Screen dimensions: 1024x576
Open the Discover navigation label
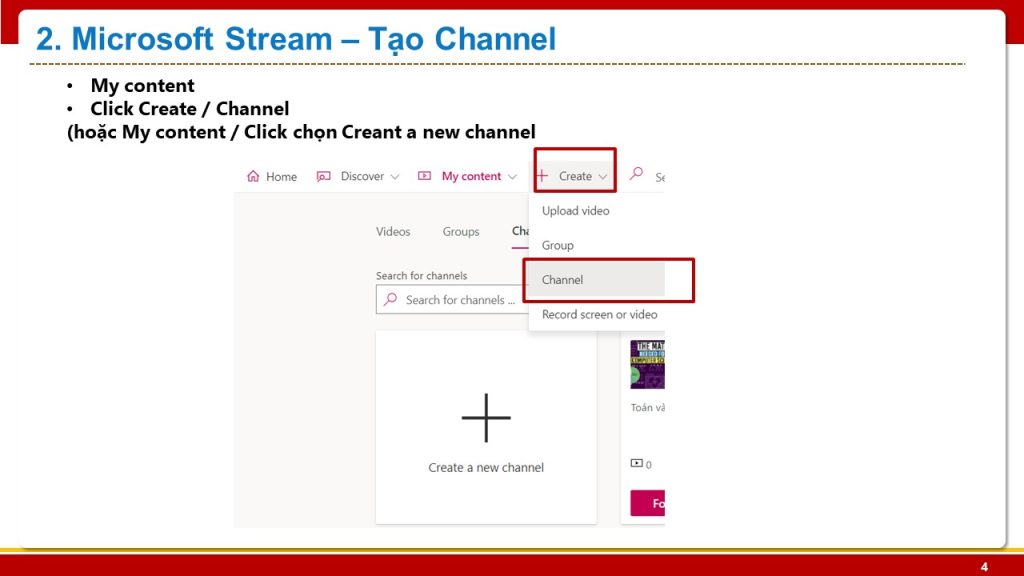(362, 176)
